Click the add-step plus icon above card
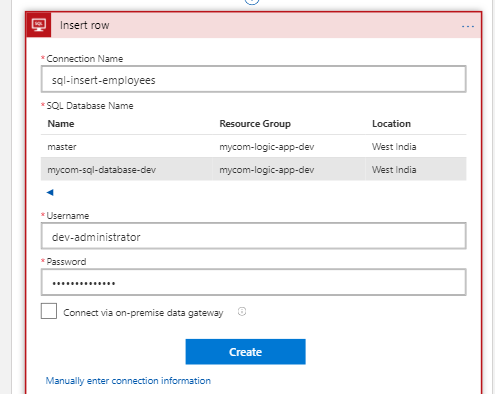495x394 pixels. pyautogui.click(x=252, y=1)
